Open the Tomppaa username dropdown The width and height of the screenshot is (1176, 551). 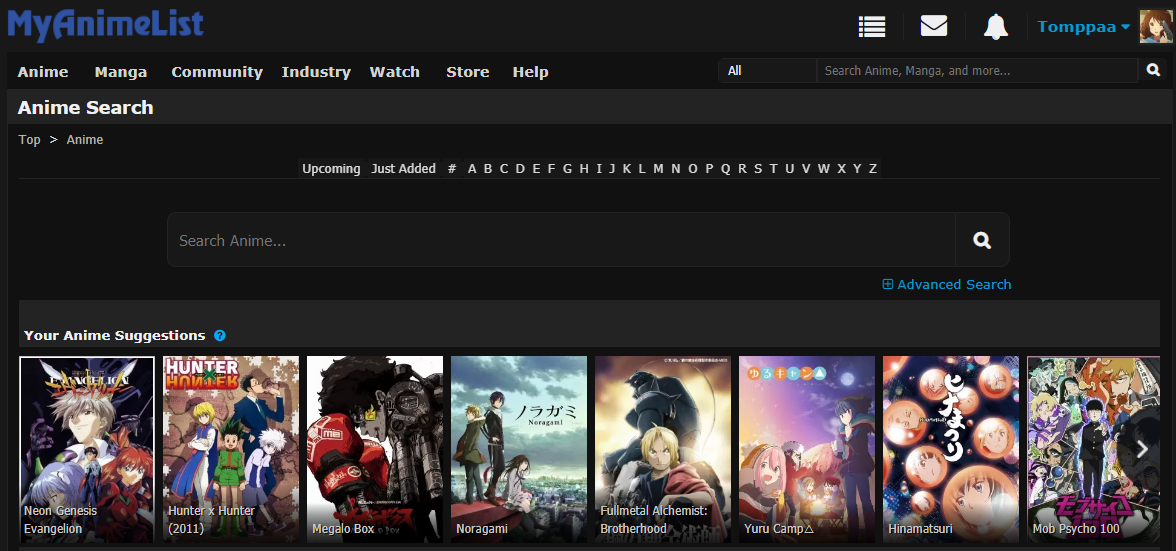coord(1083,27)
